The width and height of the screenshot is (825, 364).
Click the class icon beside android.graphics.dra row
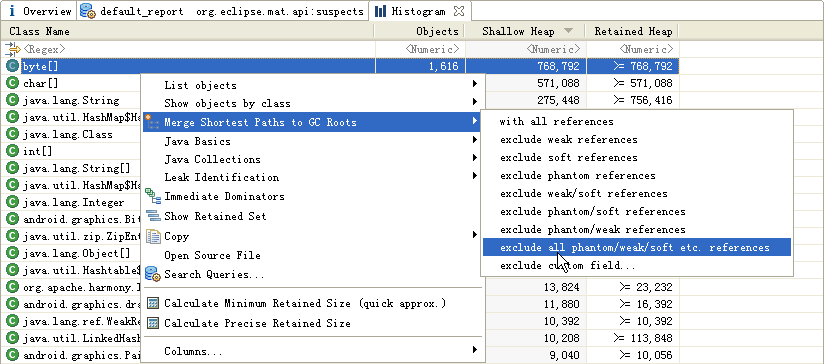pyautogui.click(x=13, y=304)
